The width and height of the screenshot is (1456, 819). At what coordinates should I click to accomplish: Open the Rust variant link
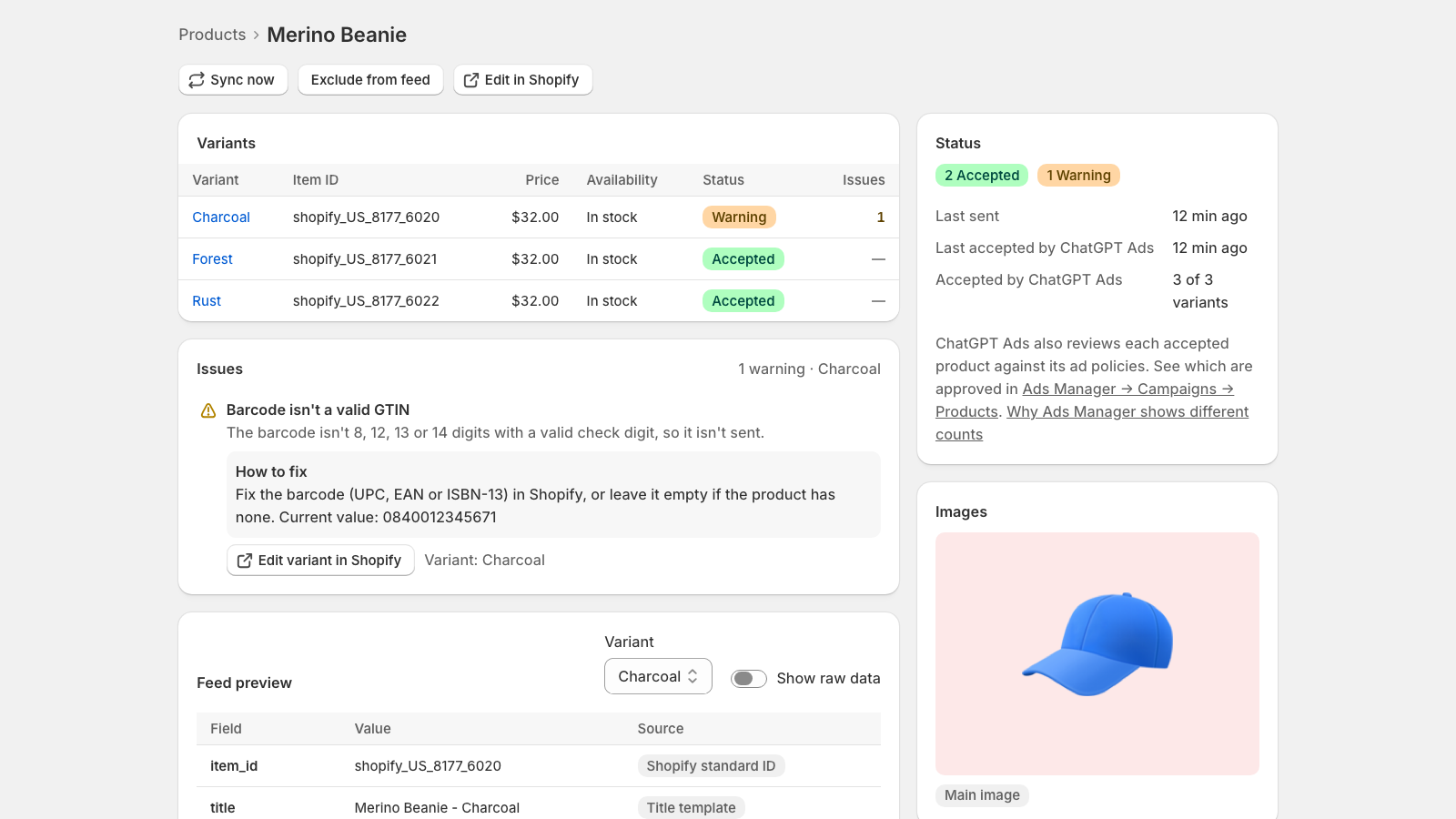pos(207,301)
